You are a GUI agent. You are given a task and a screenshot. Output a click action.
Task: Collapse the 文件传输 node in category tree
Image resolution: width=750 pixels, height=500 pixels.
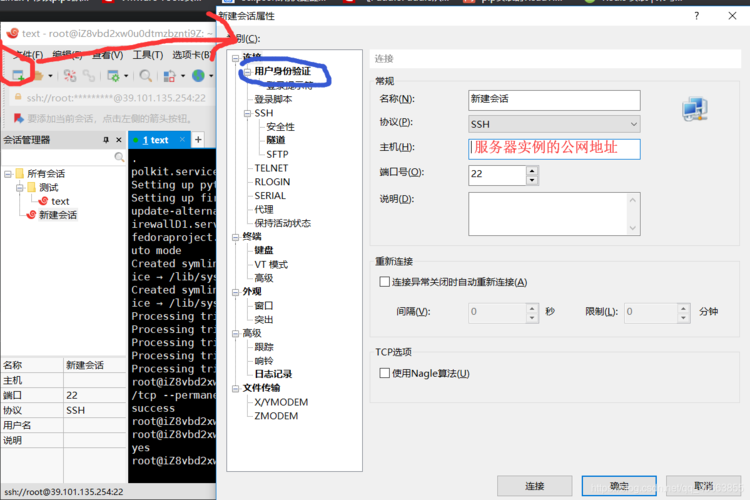pos(235,389)
